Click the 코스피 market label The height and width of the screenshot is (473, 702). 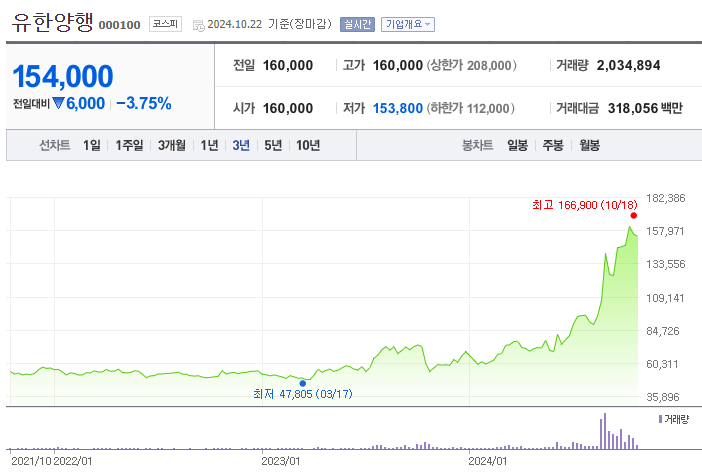[165, 24]
